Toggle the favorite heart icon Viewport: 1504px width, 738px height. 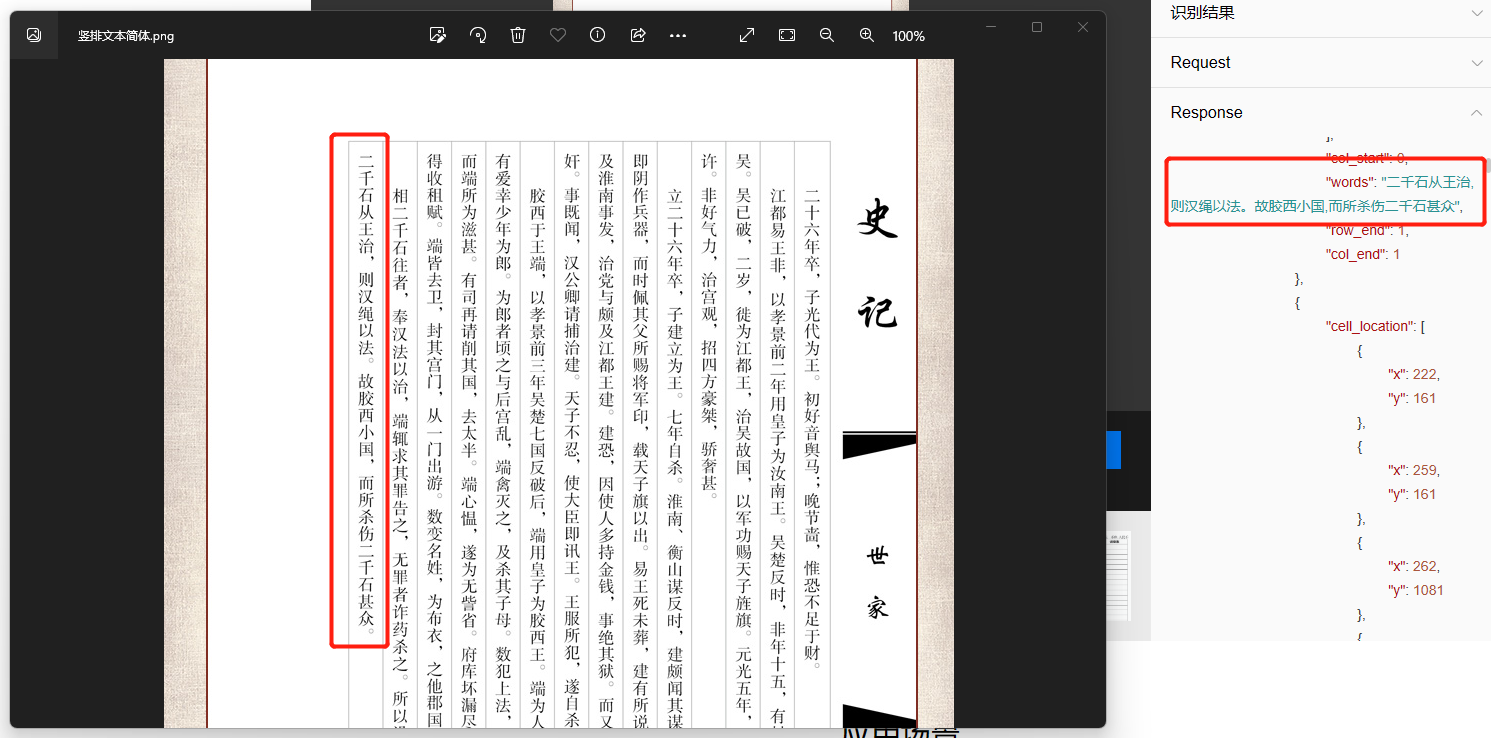[x=558, y=35]
